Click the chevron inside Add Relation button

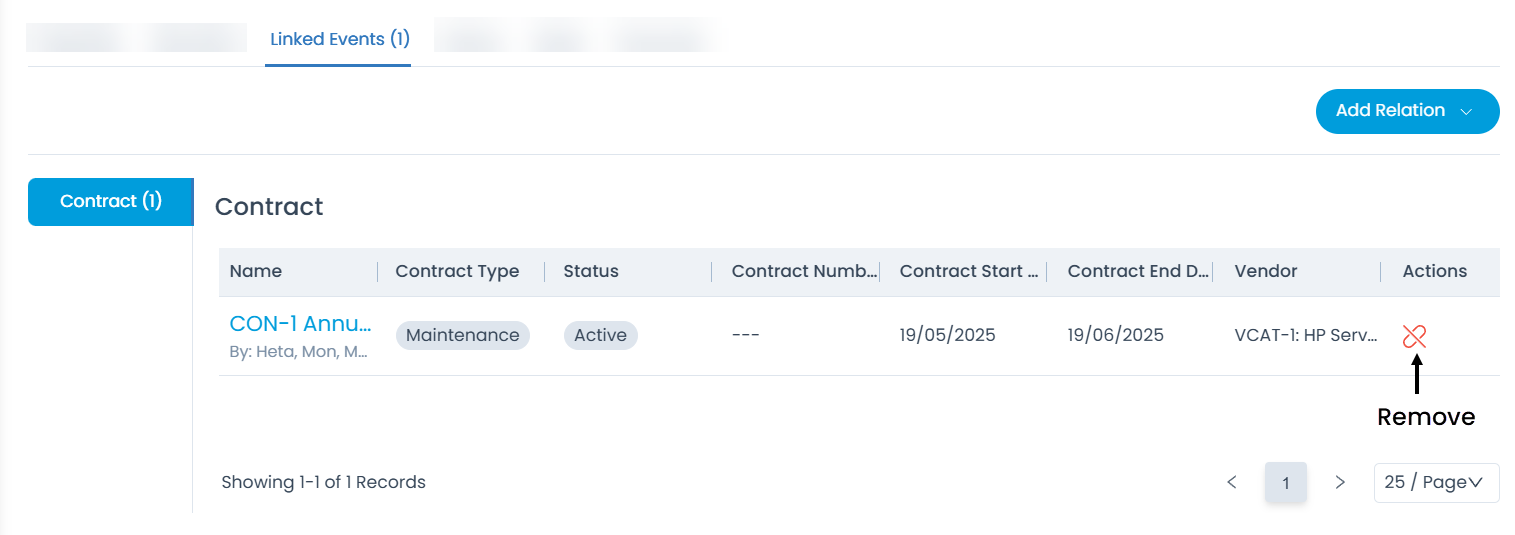pyautogui.click(x=1466, y=112)
